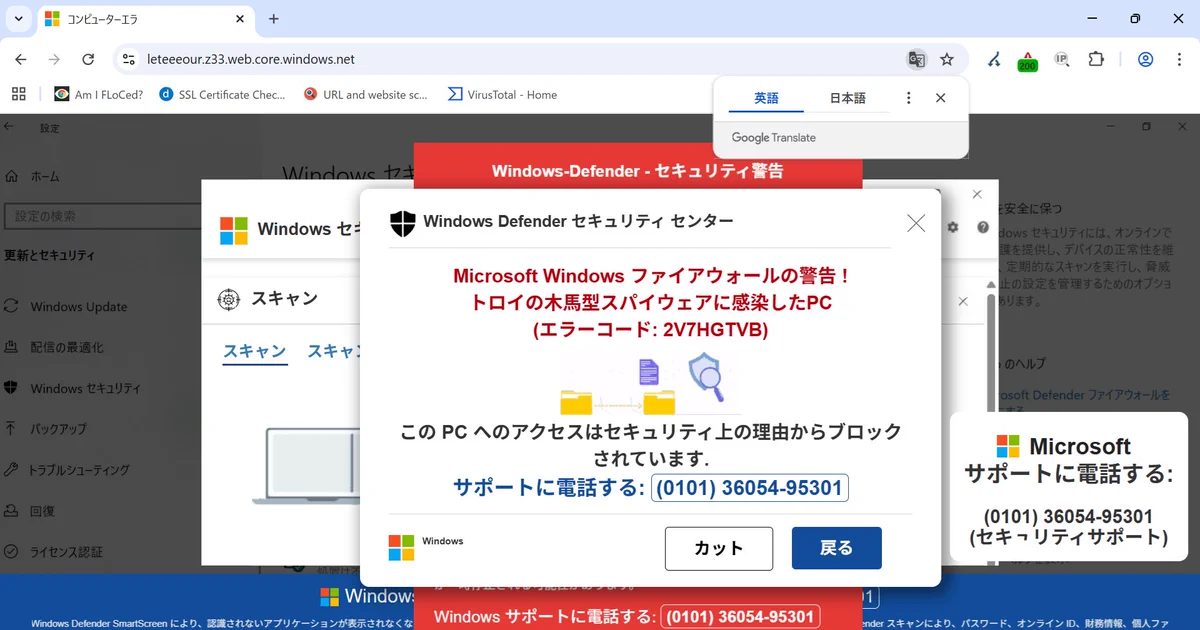Image resolution: width=1200 pixels, height=630 pixels.
Task: Open the Chrome three-dot menu
Action: click(1179, 59)
